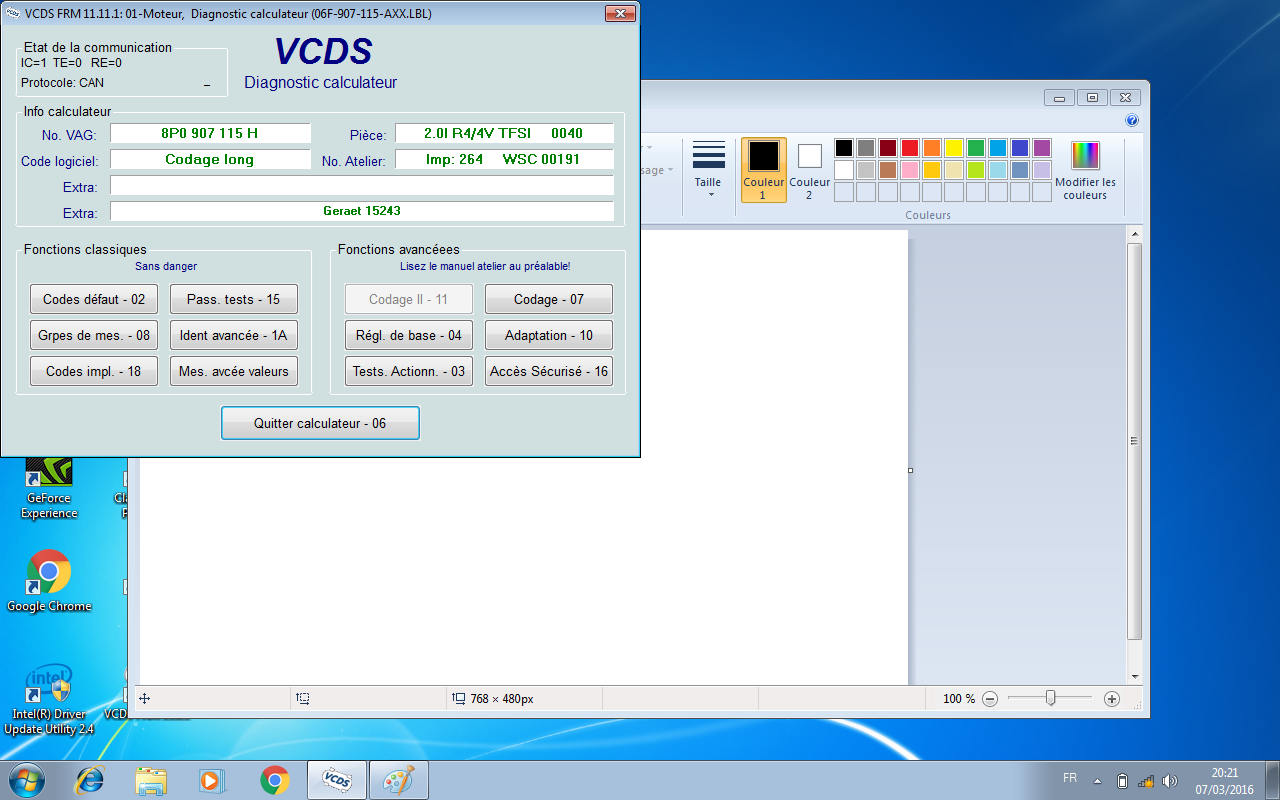Pick the green color swatch

click(976, 148)
